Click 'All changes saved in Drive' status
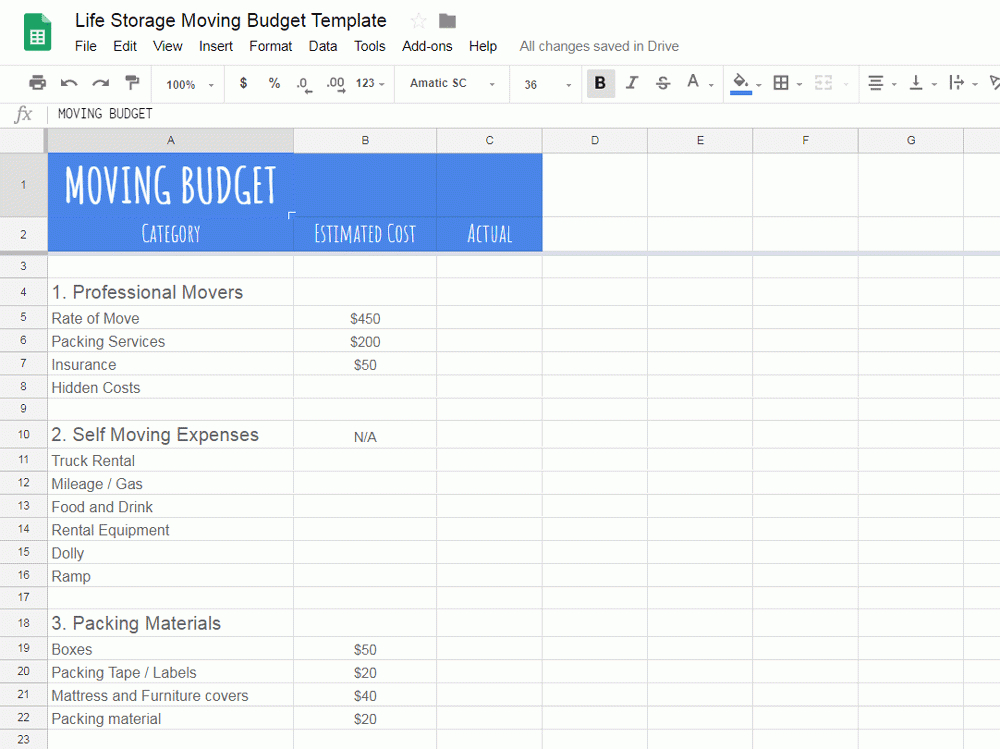The width and height of the screenshot is (1000, 749). pos(599,46)
